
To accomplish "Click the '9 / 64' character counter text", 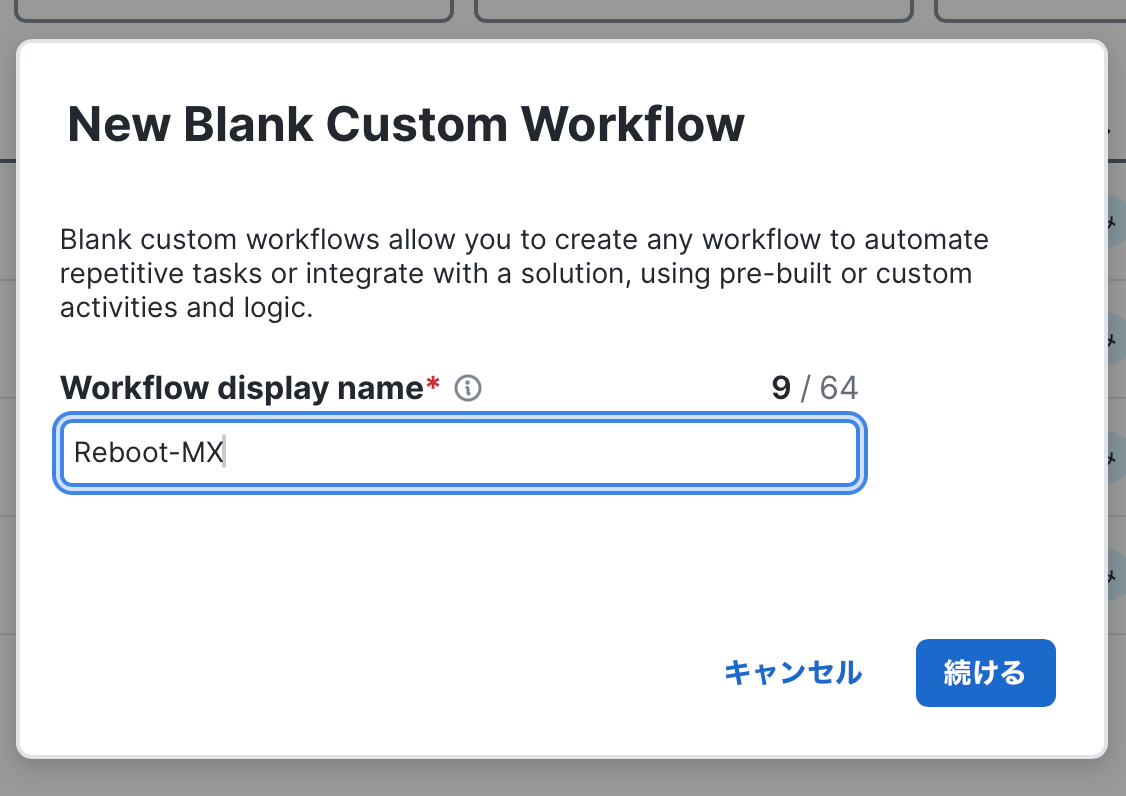I will tap(815, 389).
